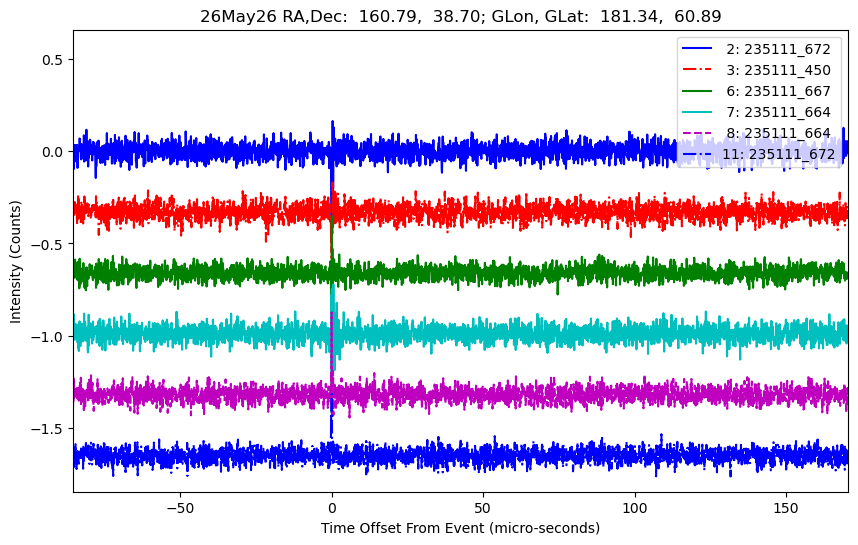Image resolution: width=858 pixels, height=545 pixels.
Task: Click the 0 tick label on the x-axis
Action: tap(332, 508)
